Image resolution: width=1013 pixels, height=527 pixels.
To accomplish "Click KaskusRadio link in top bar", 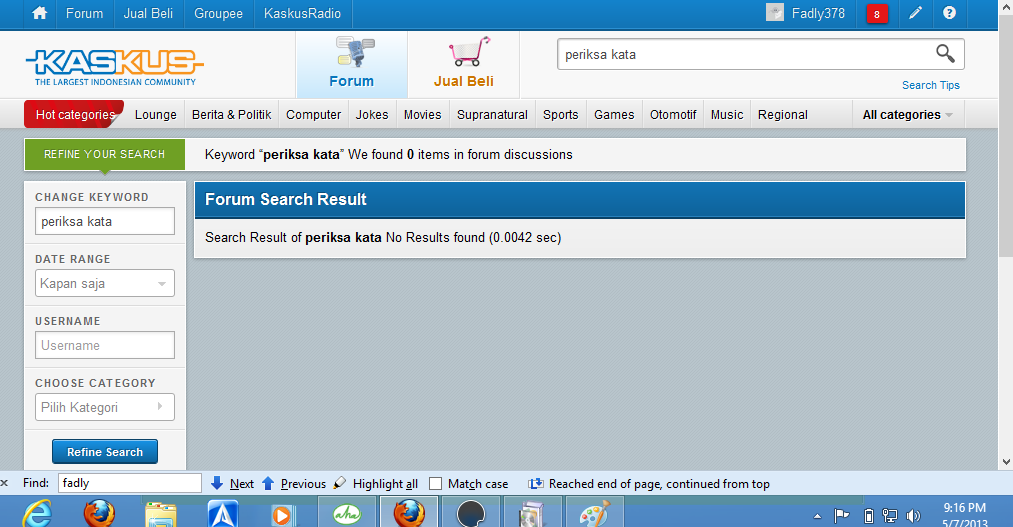I will (x=302, y=13).
